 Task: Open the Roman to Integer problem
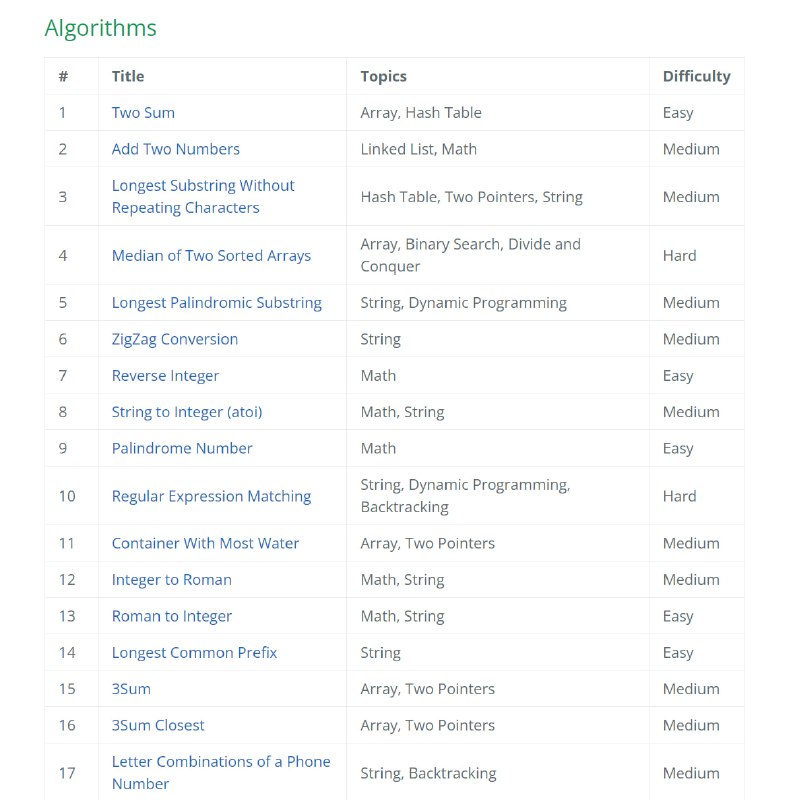171,616
